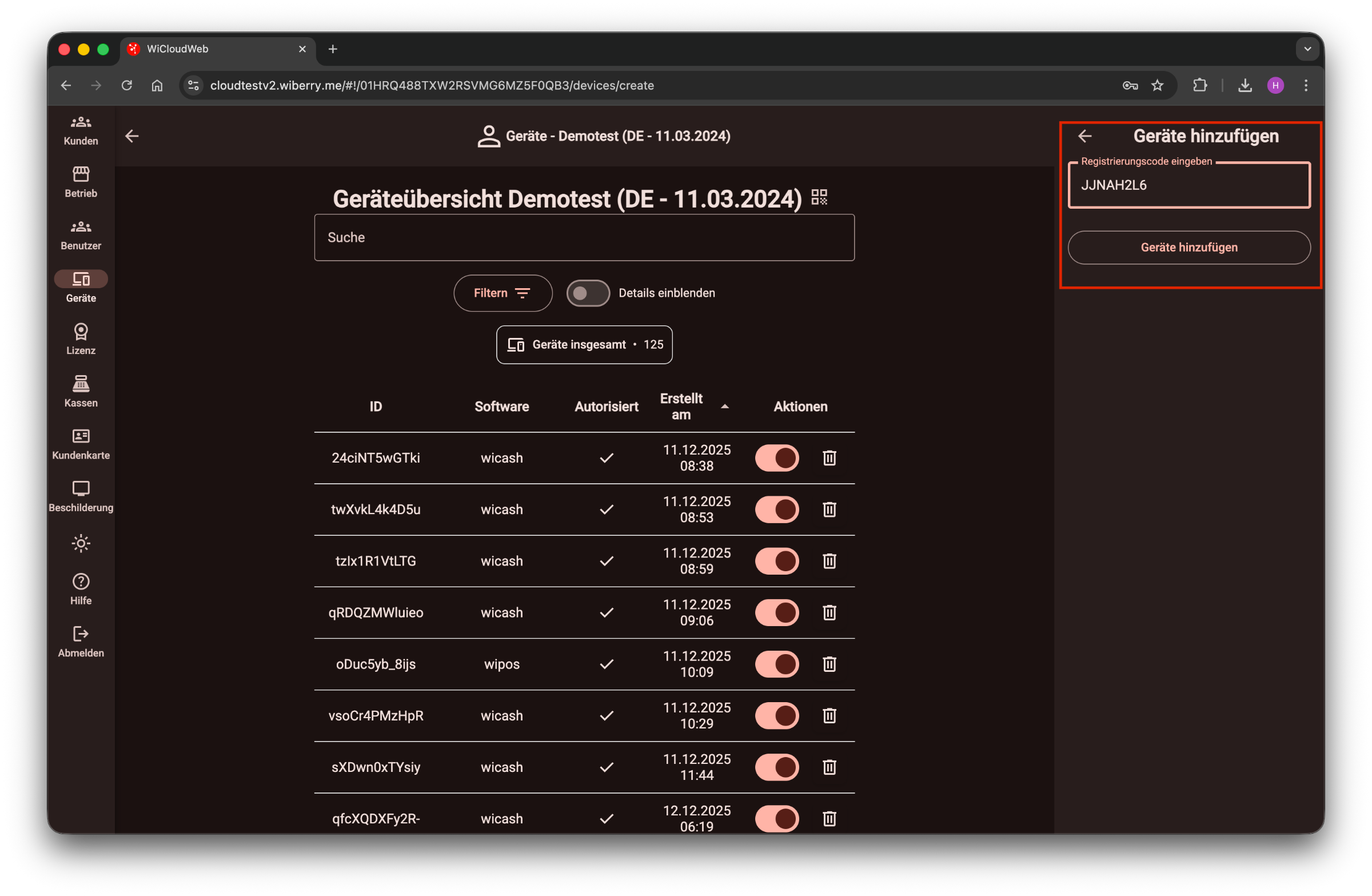Click into the Suche search field
Image resolution: width=1372 pixels, height=896 pixels.
[584, 237]
